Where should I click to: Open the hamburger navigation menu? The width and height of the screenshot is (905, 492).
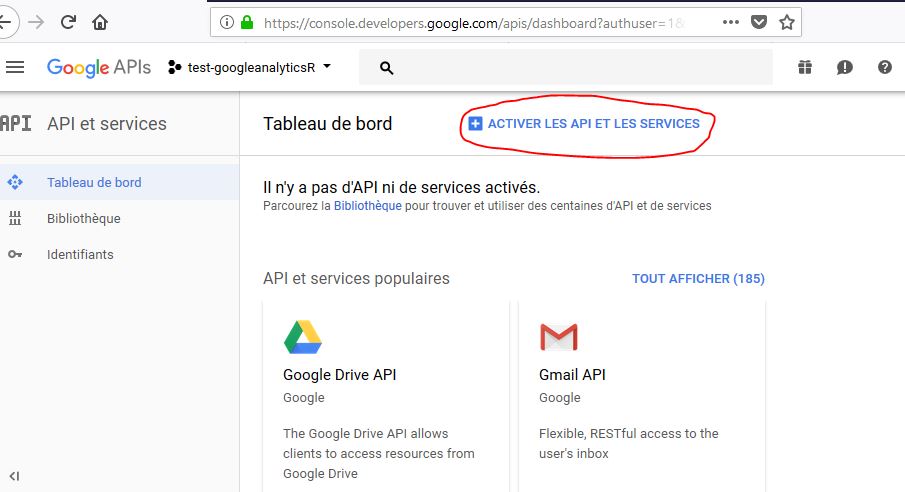coord(15,68)
